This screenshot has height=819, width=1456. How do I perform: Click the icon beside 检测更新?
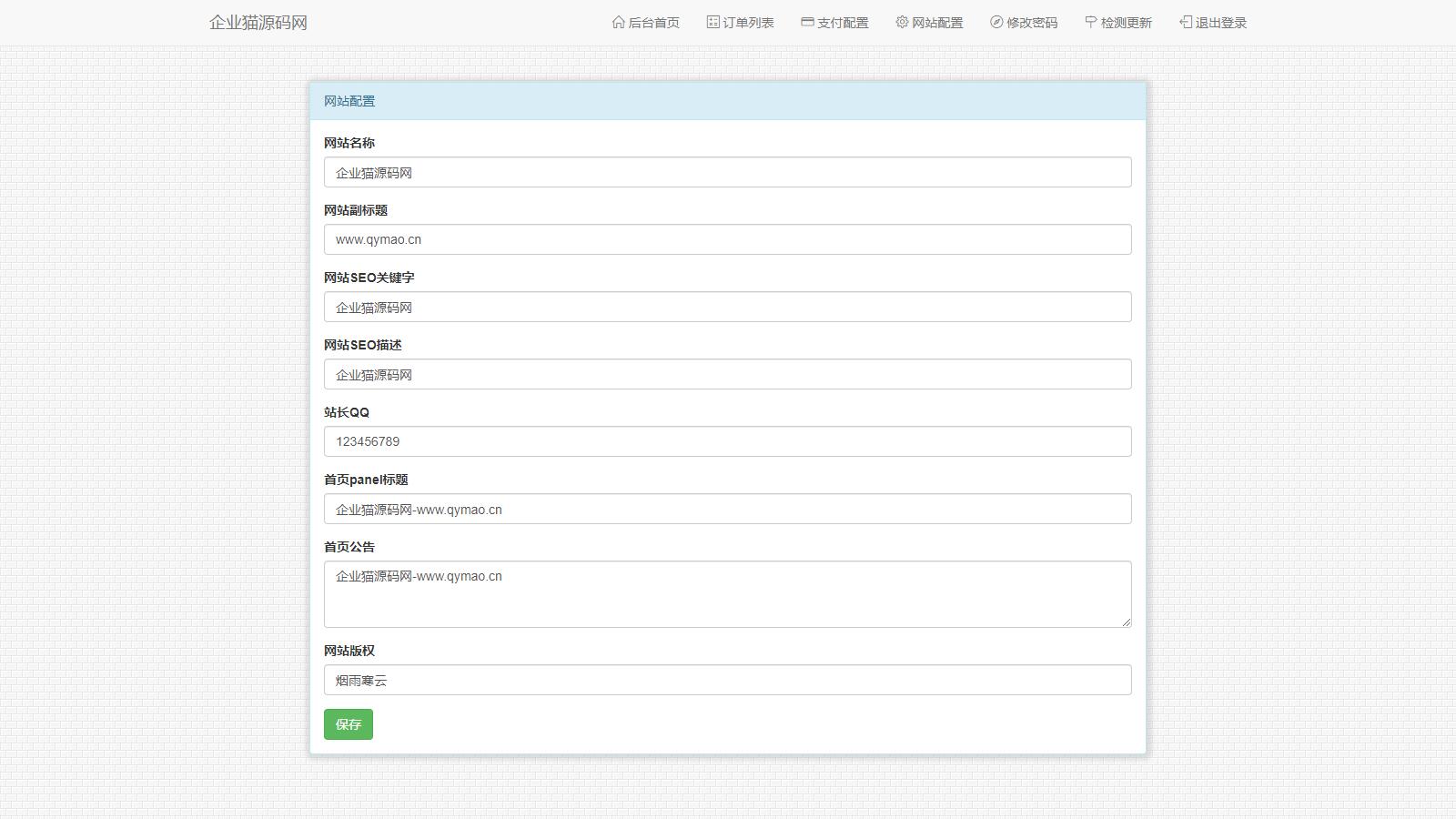[1091, 22]
